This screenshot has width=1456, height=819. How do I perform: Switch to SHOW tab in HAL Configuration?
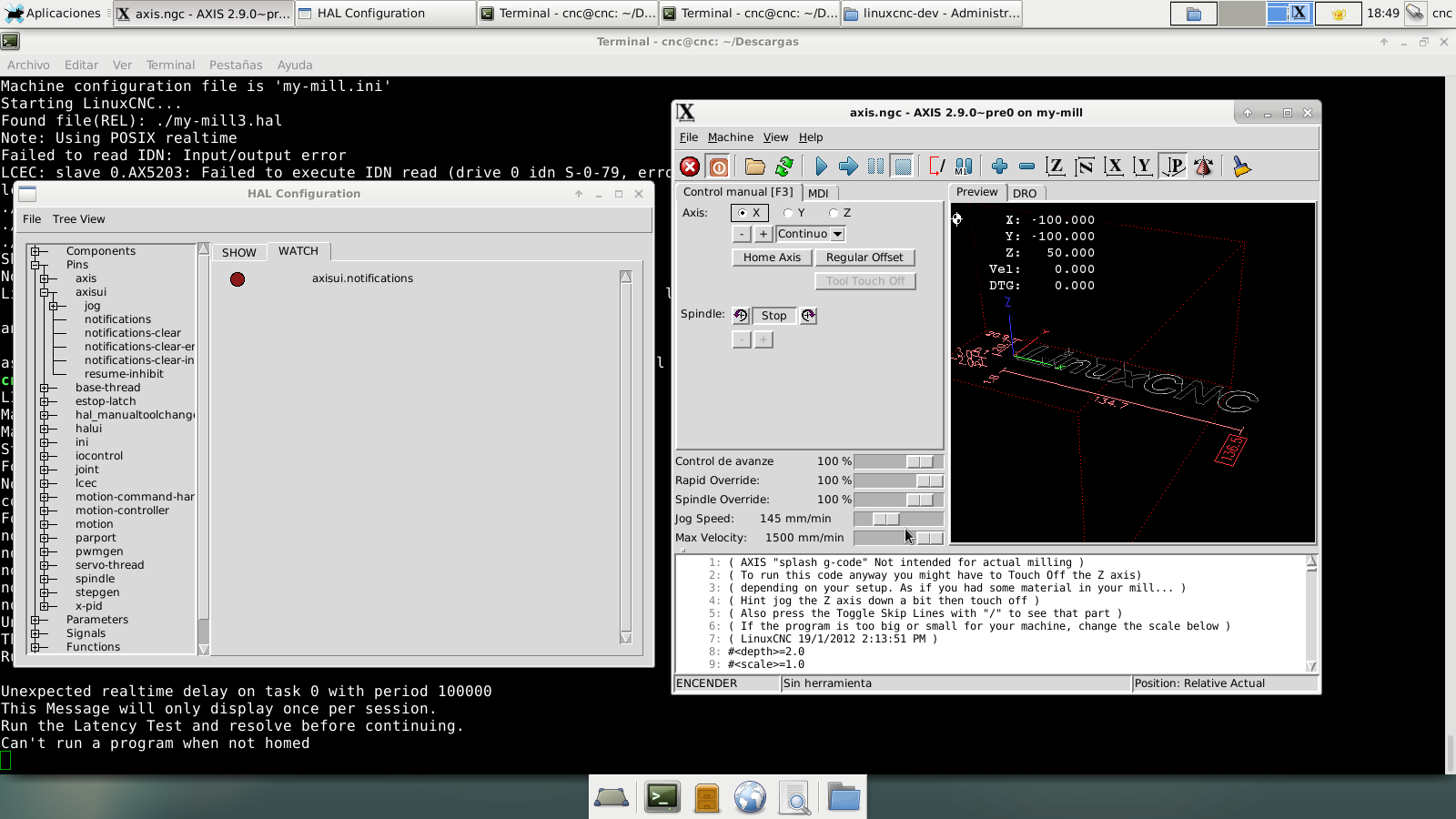coord(239,253)
